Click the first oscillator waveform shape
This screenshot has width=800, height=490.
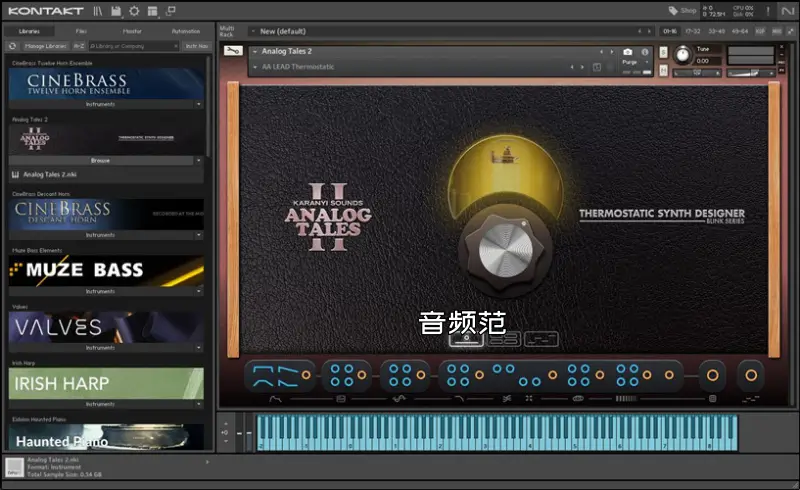tap(263, 369)
